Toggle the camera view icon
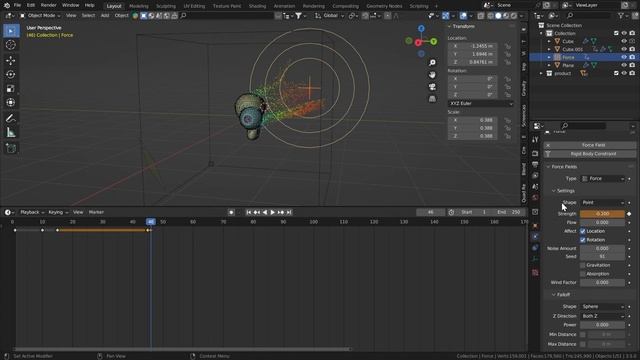 pos(432,87)
